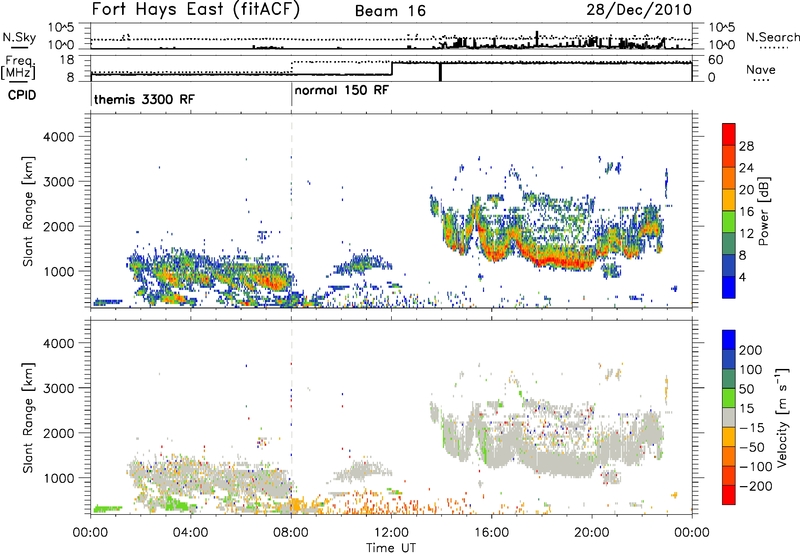This screenshot has height=554, width=800.
Task: Click the velocity panel 'Slant Range [km]' label
Action: (x=28, y=417)
